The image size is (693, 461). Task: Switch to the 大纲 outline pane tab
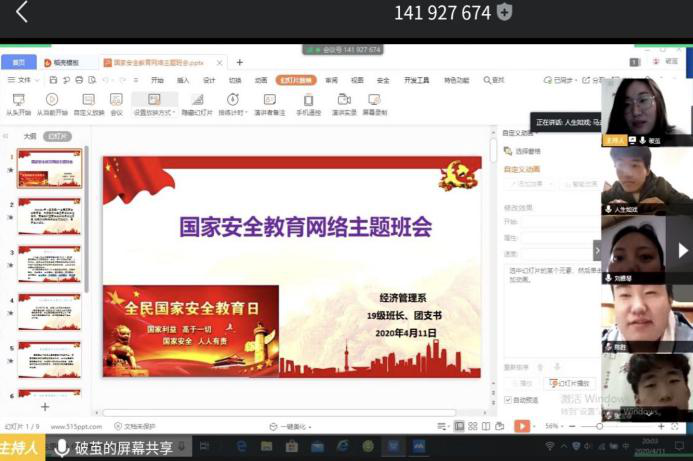click(30, 136)
